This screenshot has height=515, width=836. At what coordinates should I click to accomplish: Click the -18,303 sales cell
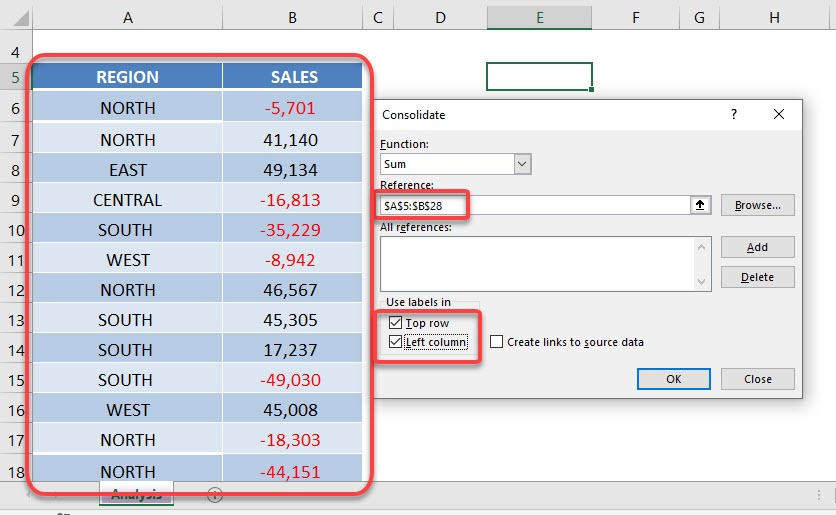click(x=293, y=440)
